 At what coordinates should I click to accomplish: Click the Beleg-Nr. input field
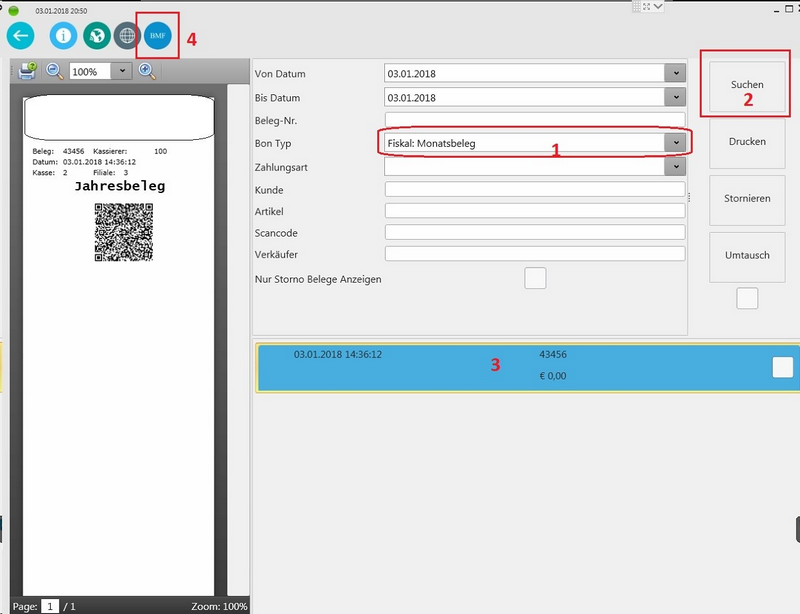pyautogui.click(x=535, y=120)
